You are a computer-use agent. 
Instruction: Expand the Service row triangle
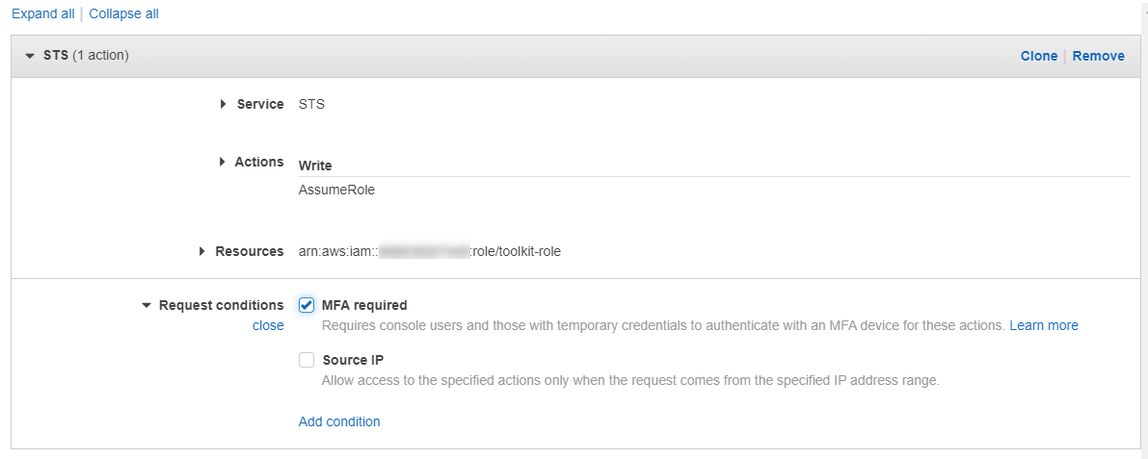[x=223, y=105]
